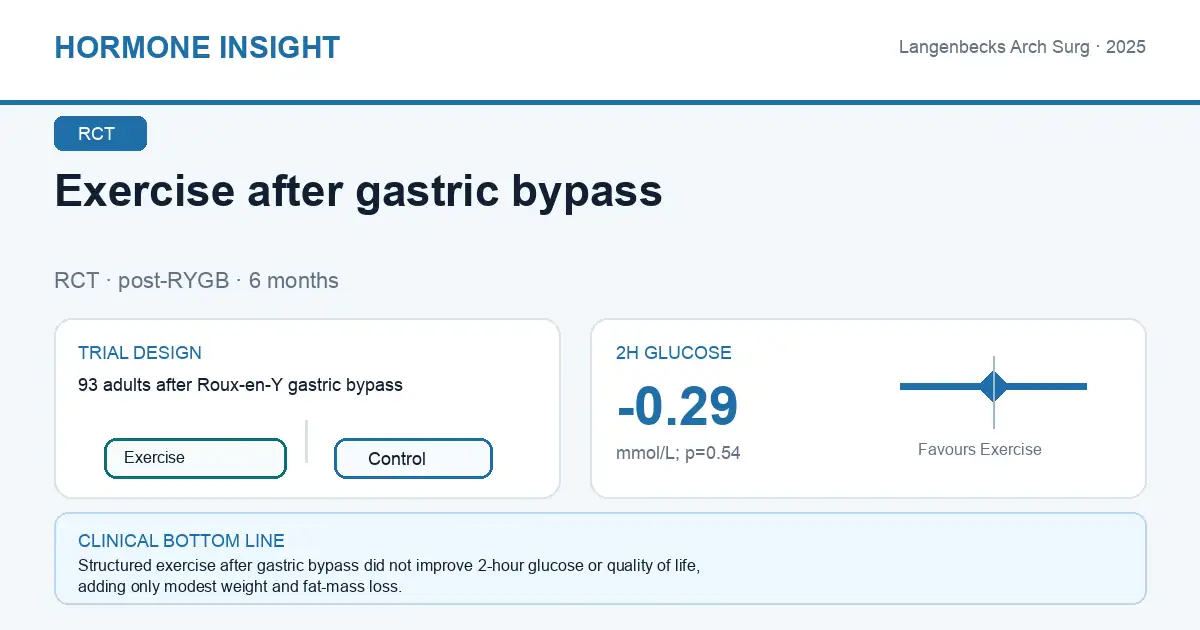Select the Control group box
The height and width of the screenshot is (630, 1200).
click(x=413, y=458)
